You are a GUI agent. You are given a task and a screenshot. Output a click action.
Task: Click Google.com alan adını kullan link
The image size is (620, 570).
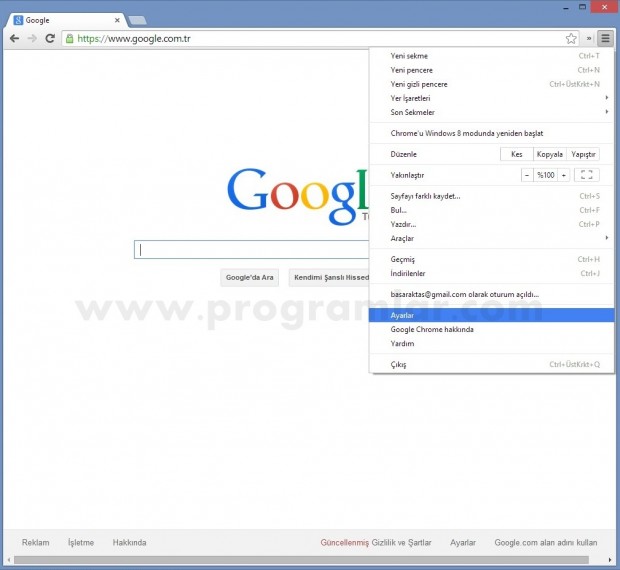point(546,542)
